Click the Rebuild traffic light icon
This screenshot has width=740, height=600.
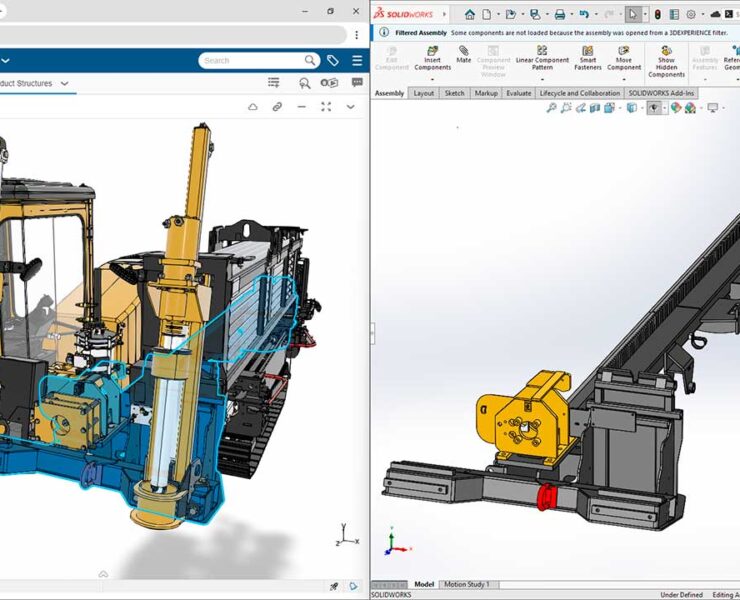pos(657,15)
